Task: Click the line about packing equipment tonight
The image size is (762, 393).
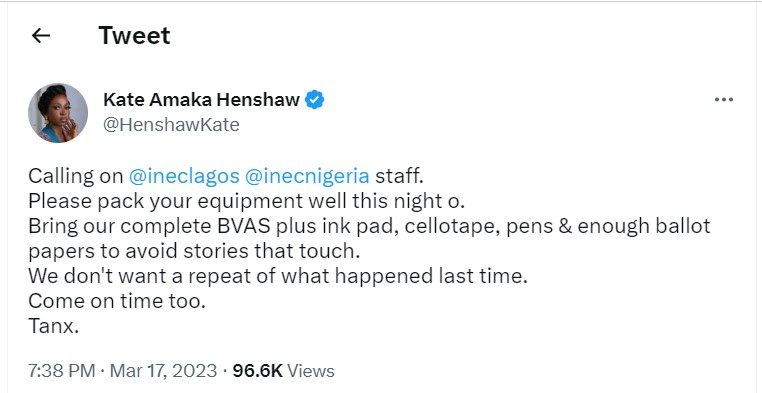Action: pos(246,201)
